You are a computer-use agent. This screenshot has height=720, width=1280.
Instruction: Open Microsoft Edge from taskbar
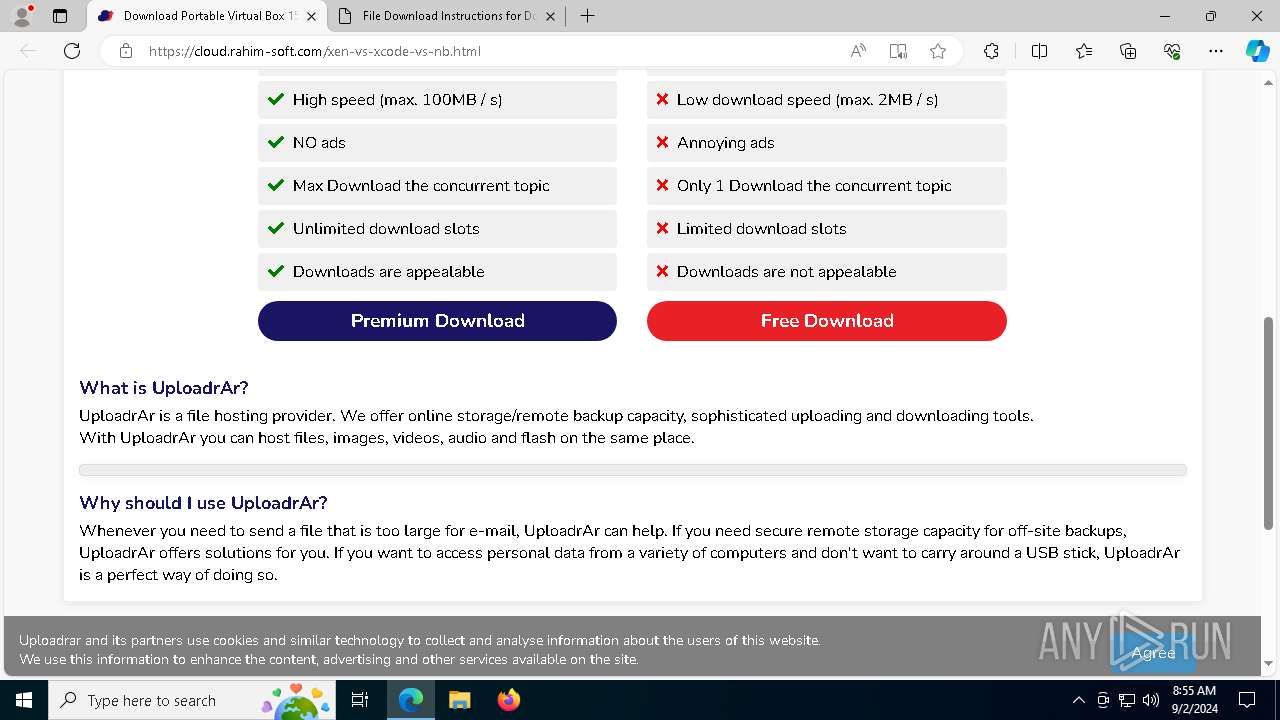click(411, 700)
